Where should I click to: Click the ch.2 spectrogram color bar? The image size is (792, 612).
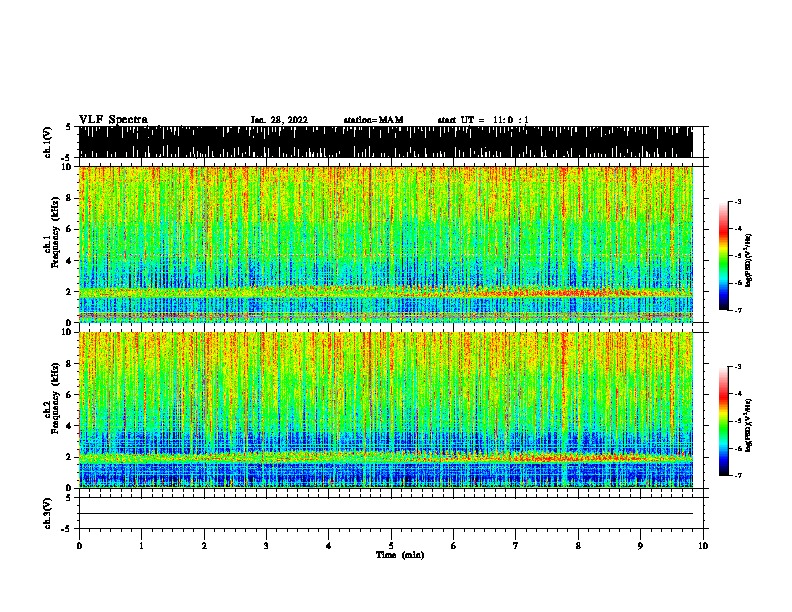tap(724, 421)
